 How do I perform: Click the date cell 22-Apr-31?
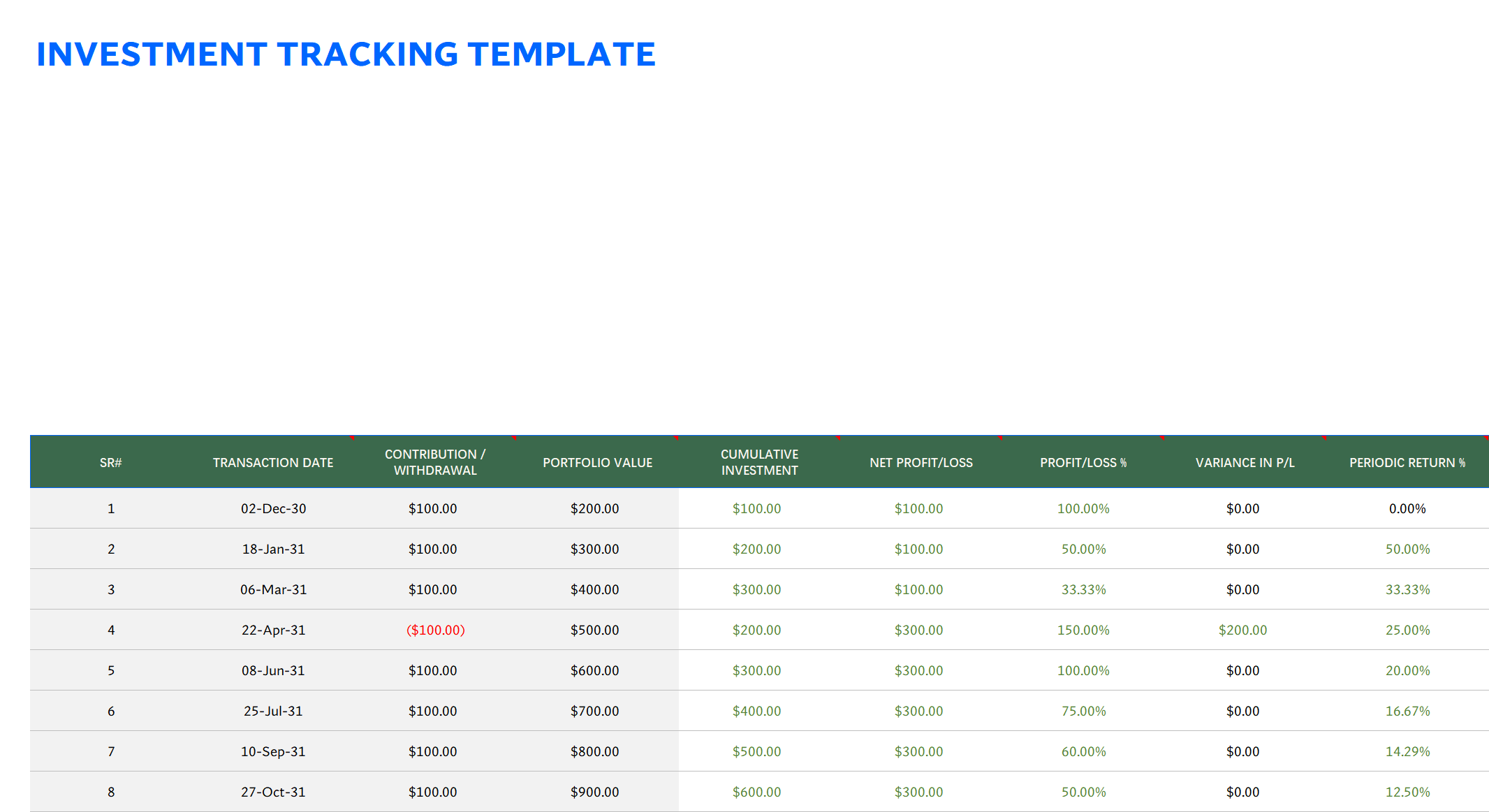click(x=273, y=630)
